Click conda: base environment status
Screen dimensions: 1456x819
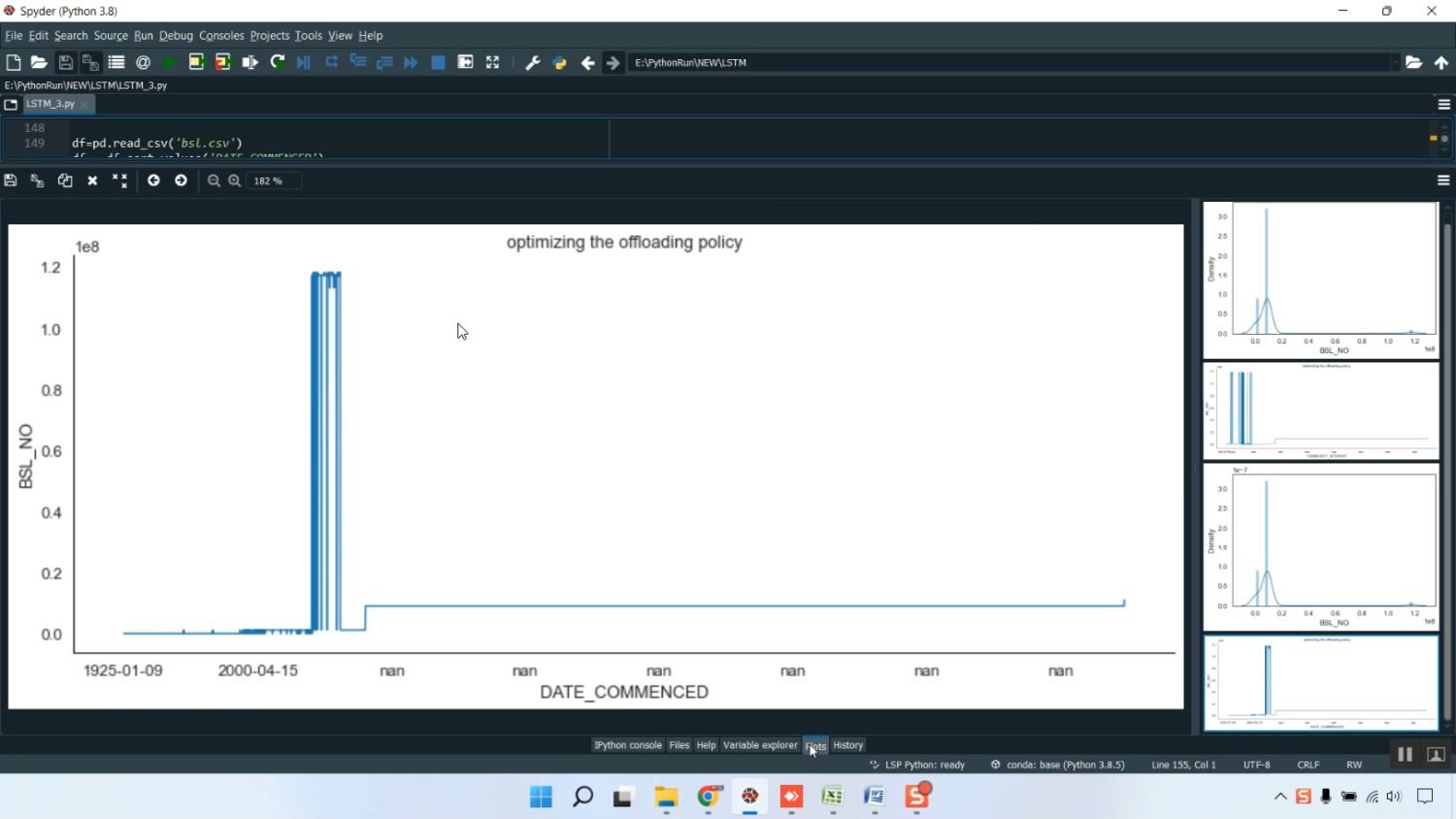(1058, 765)
